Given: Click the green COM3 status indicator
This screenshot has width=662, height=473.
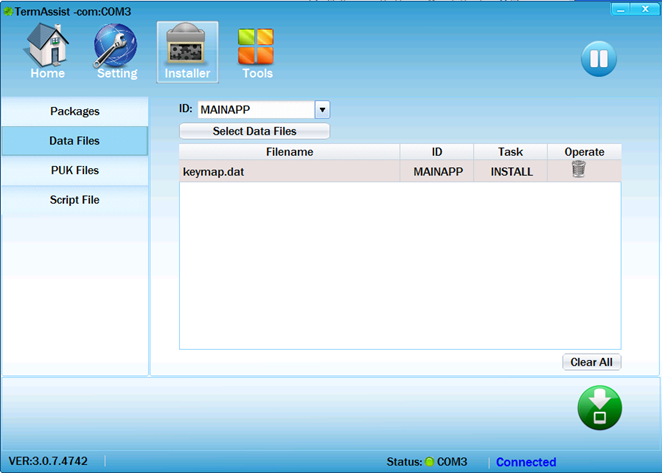Looking at the screenshot, I should click(x=429, y=462).
